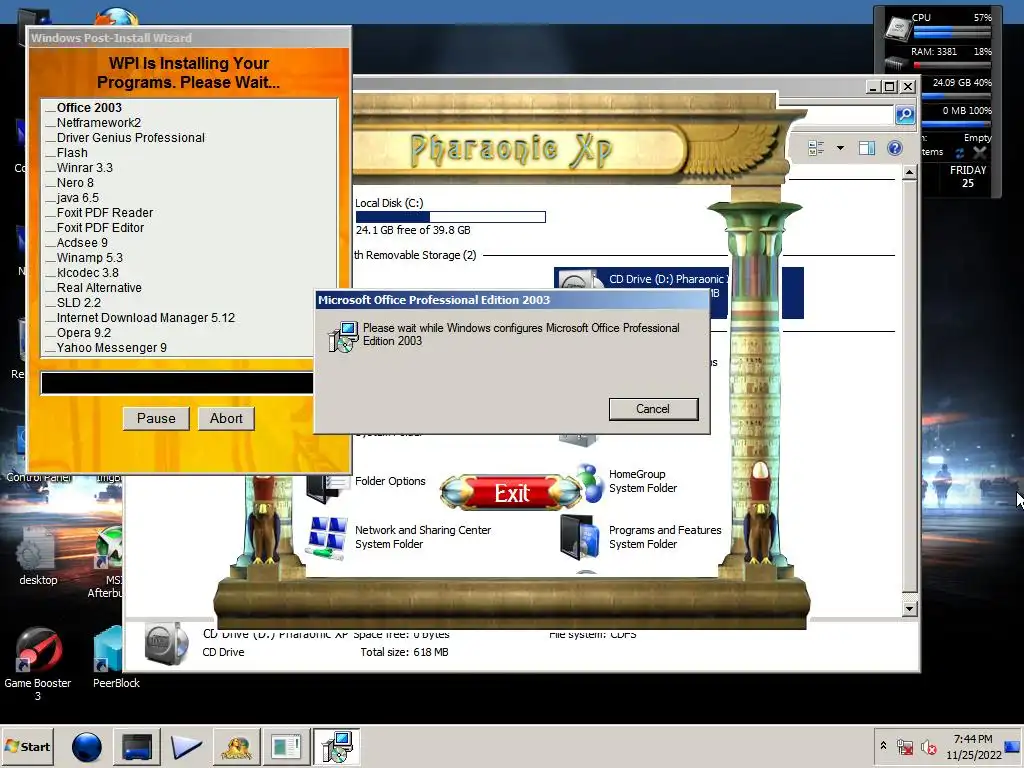Select Flash entry in the install list
The width and height of the screenshot is (1024, 768).
[x=72, y=153]
